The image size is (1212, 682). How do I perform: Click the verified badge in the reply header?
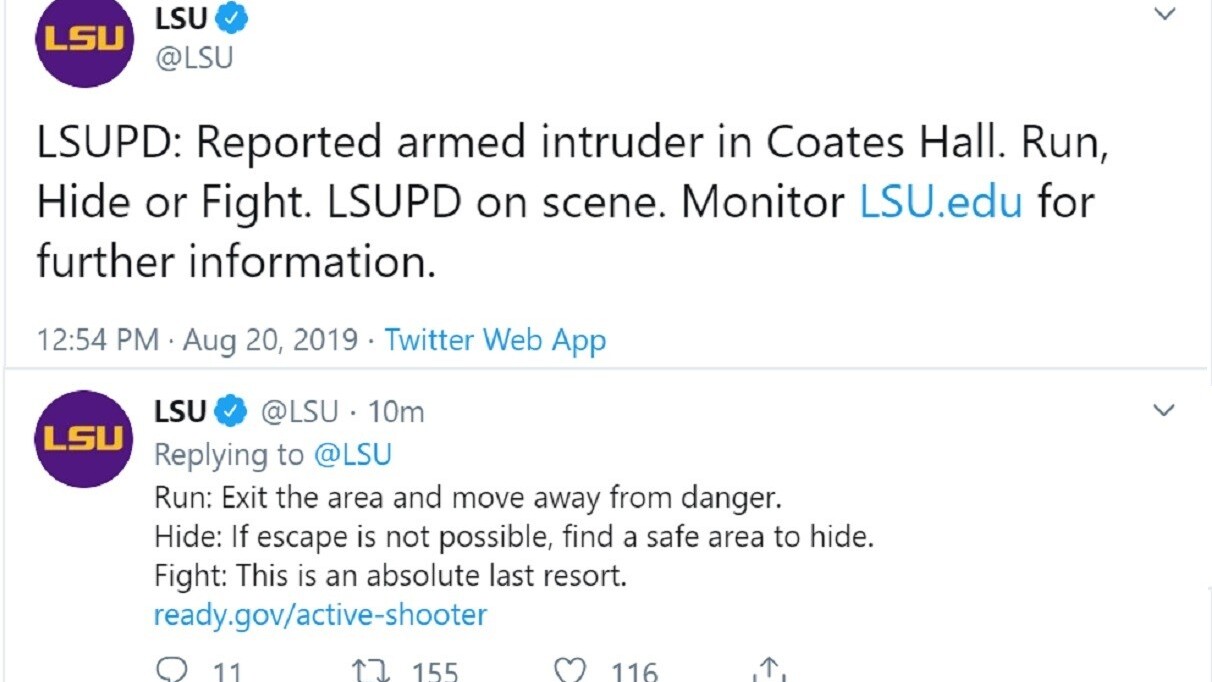[232, 411]
